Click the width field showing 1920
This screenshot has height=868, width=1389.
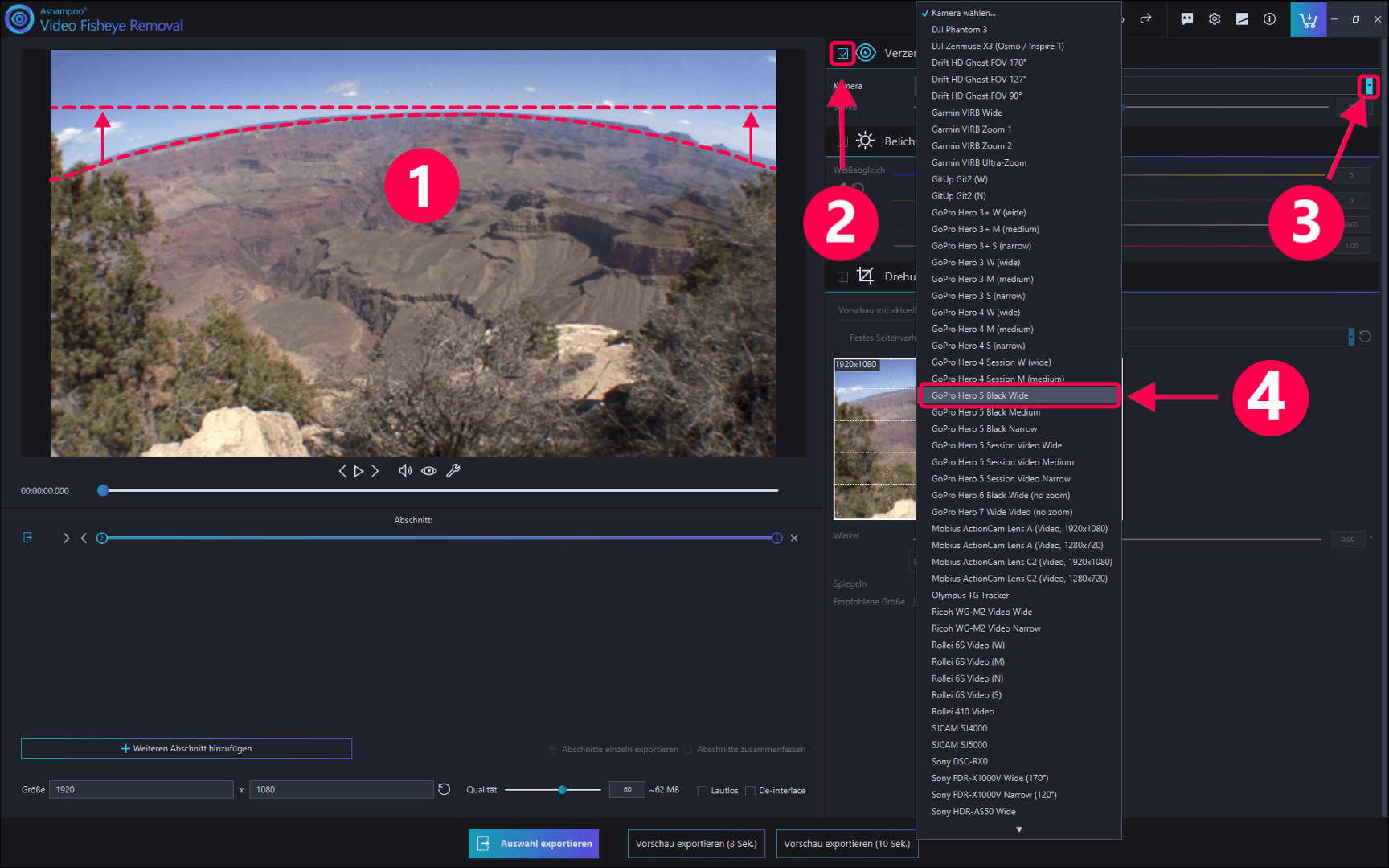pos(141,790)
